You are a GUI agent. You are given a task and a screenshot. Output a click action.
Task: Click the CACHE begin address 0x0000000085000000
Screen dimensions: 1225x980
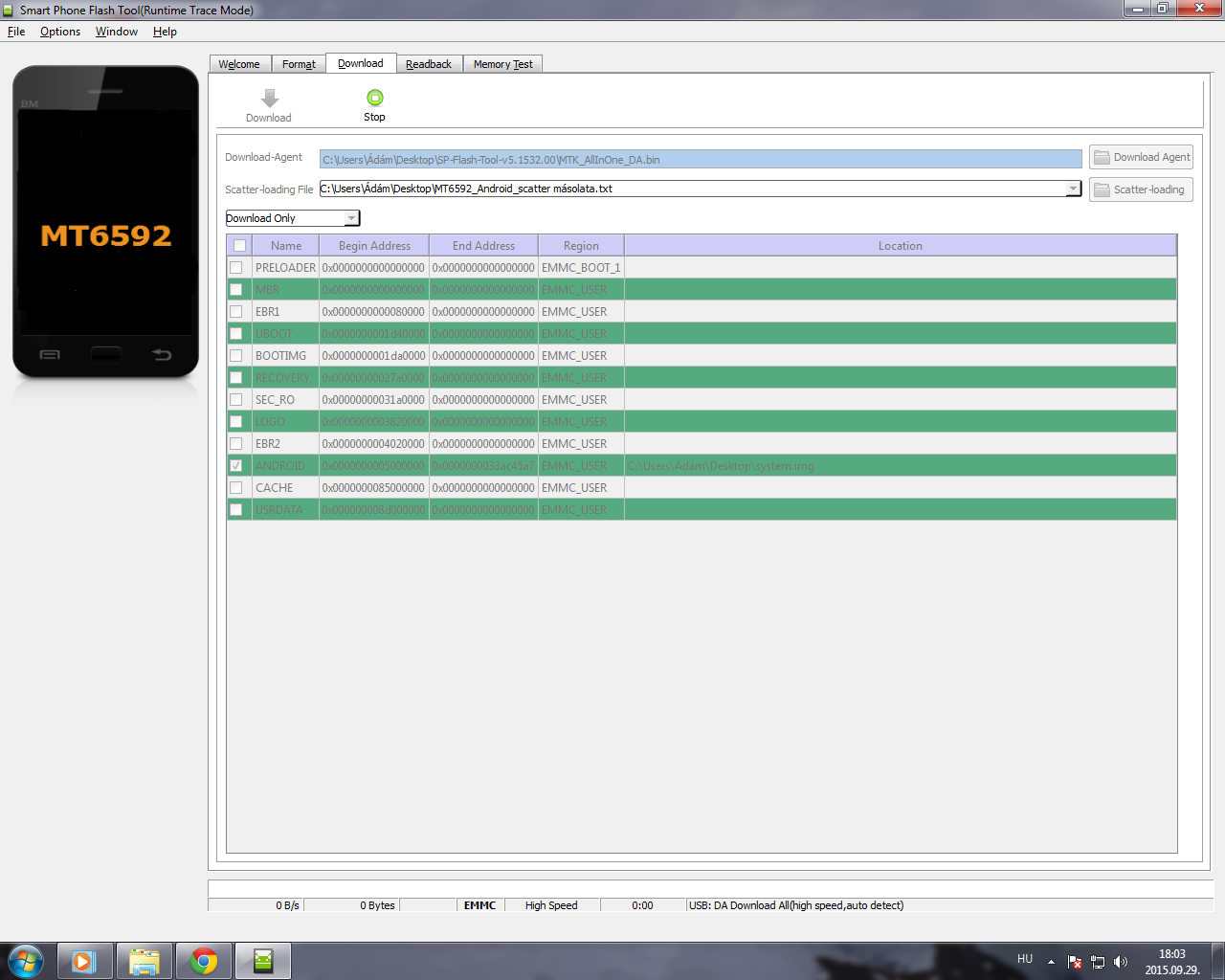click(373, 488)
